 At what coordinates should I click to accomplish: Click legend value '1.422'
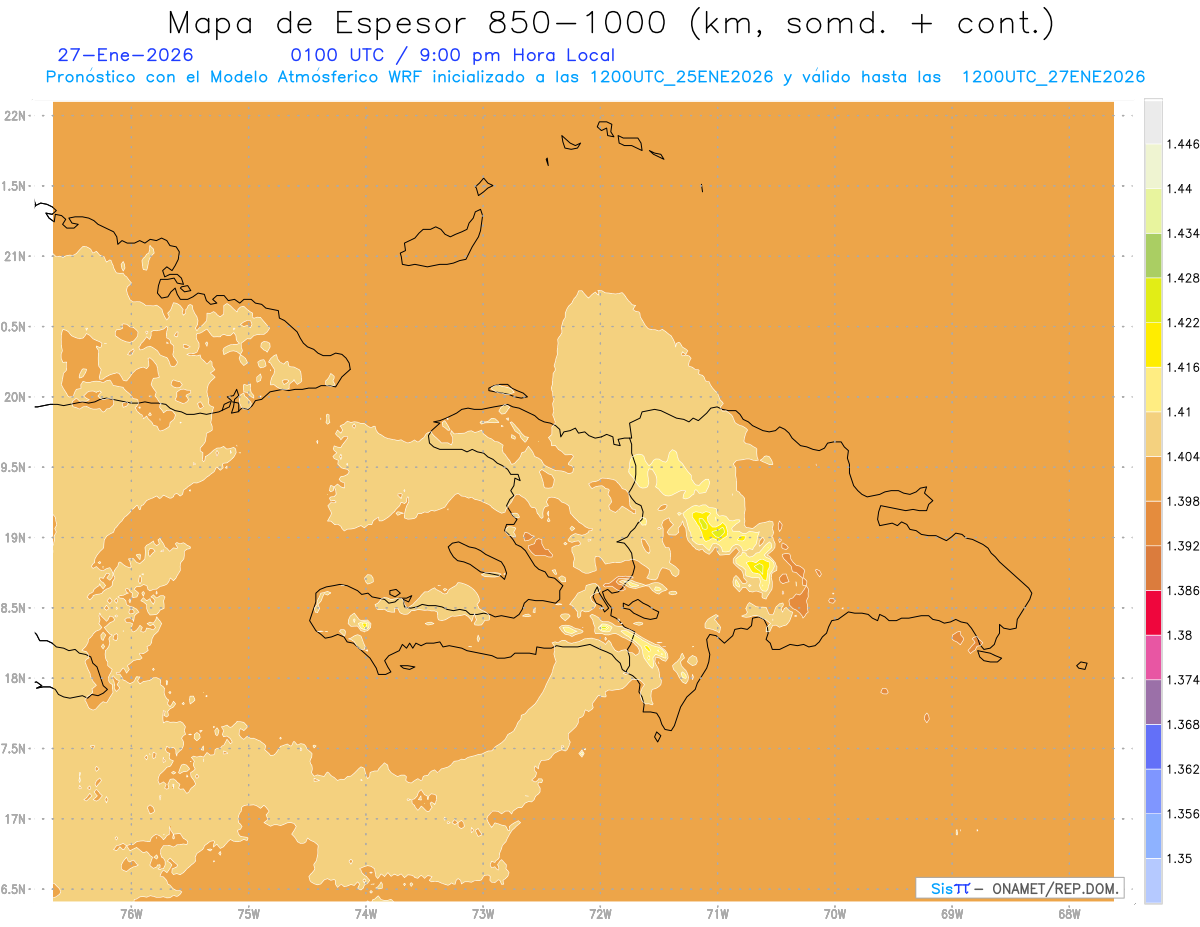pos(1183,322)
